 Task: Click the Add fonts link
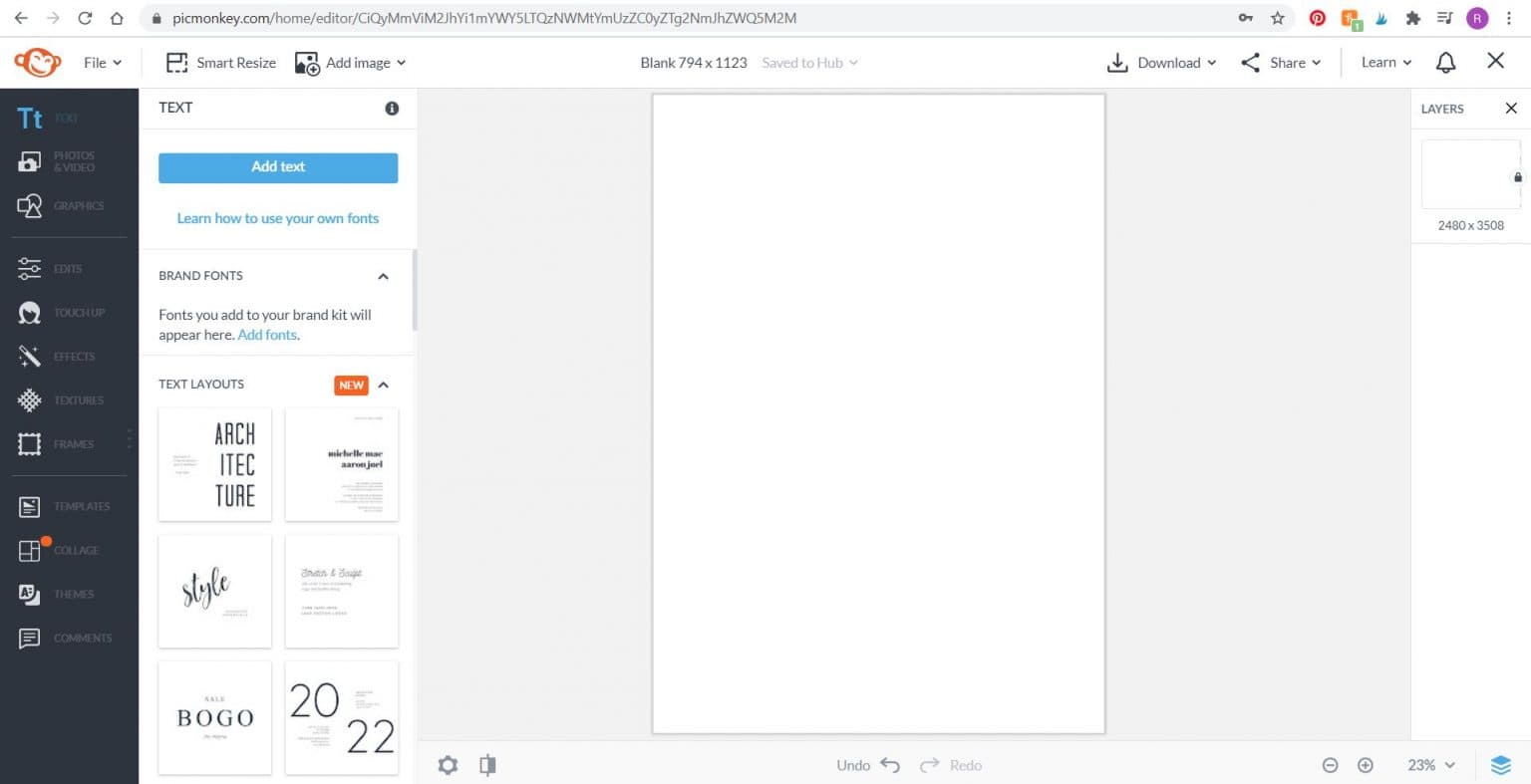[267, 335]
